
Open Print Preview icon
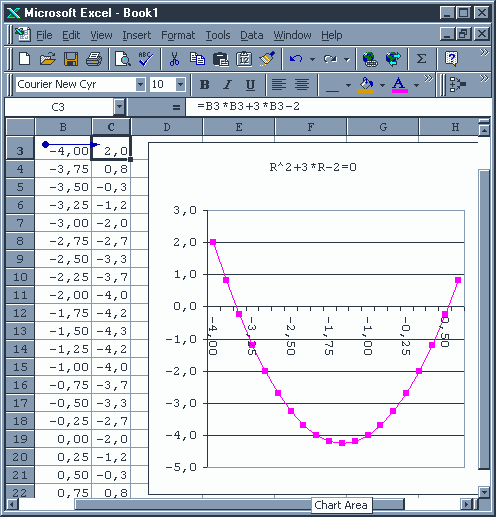pos(122,59)
